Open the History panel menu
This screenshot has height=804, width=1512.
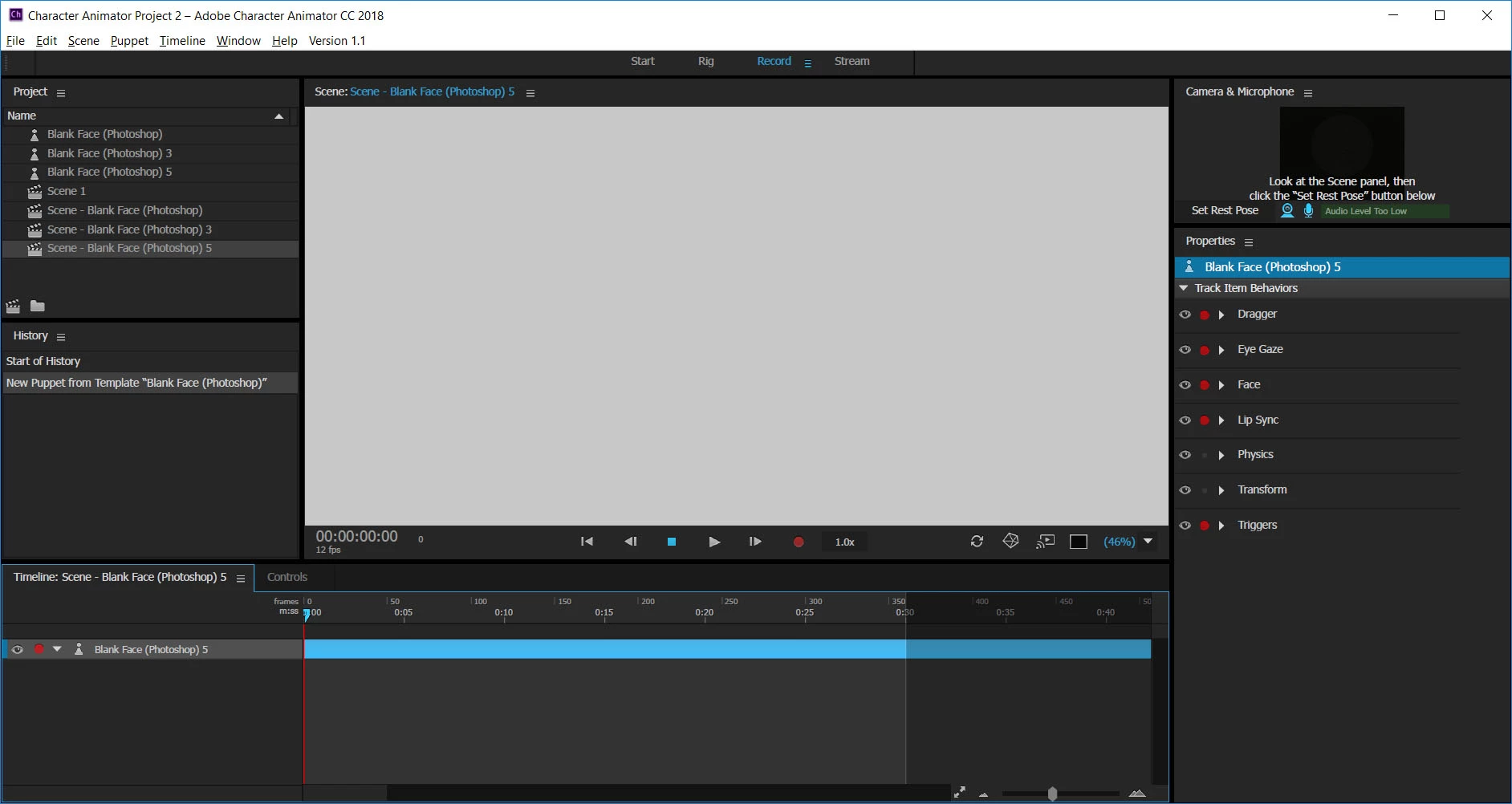coord(61,337)
